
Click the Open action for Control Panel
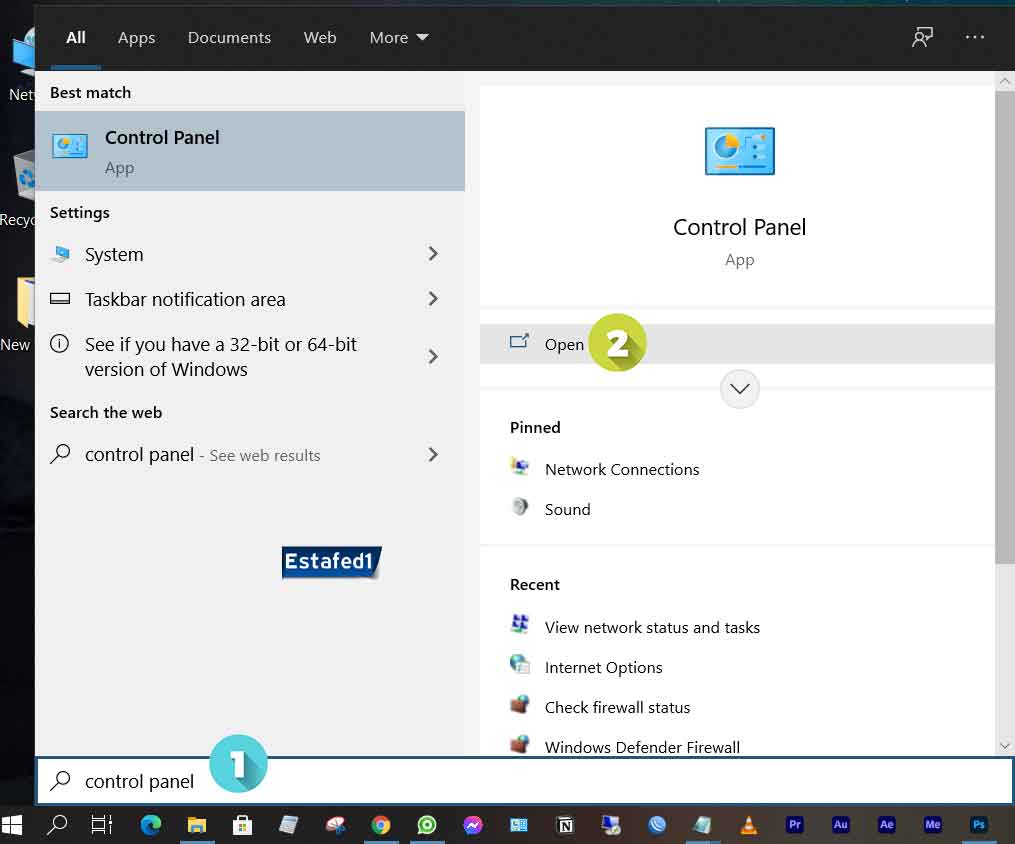tap(564, 344)
